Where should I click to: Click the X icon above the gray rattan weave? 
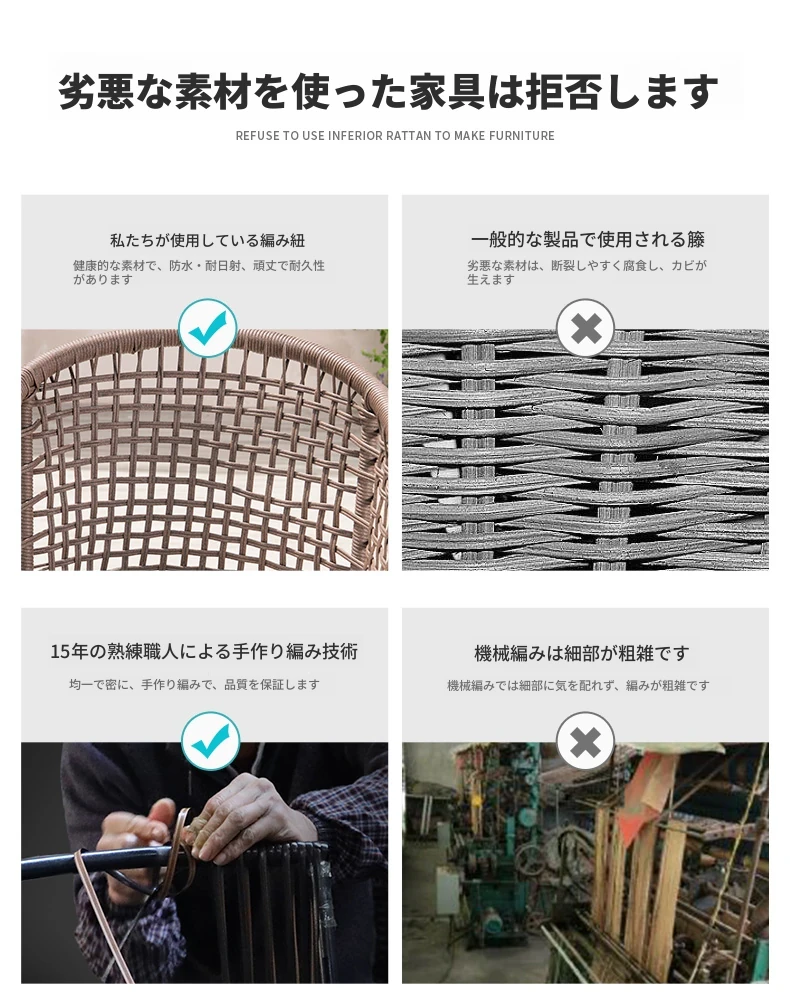[586, 328]
